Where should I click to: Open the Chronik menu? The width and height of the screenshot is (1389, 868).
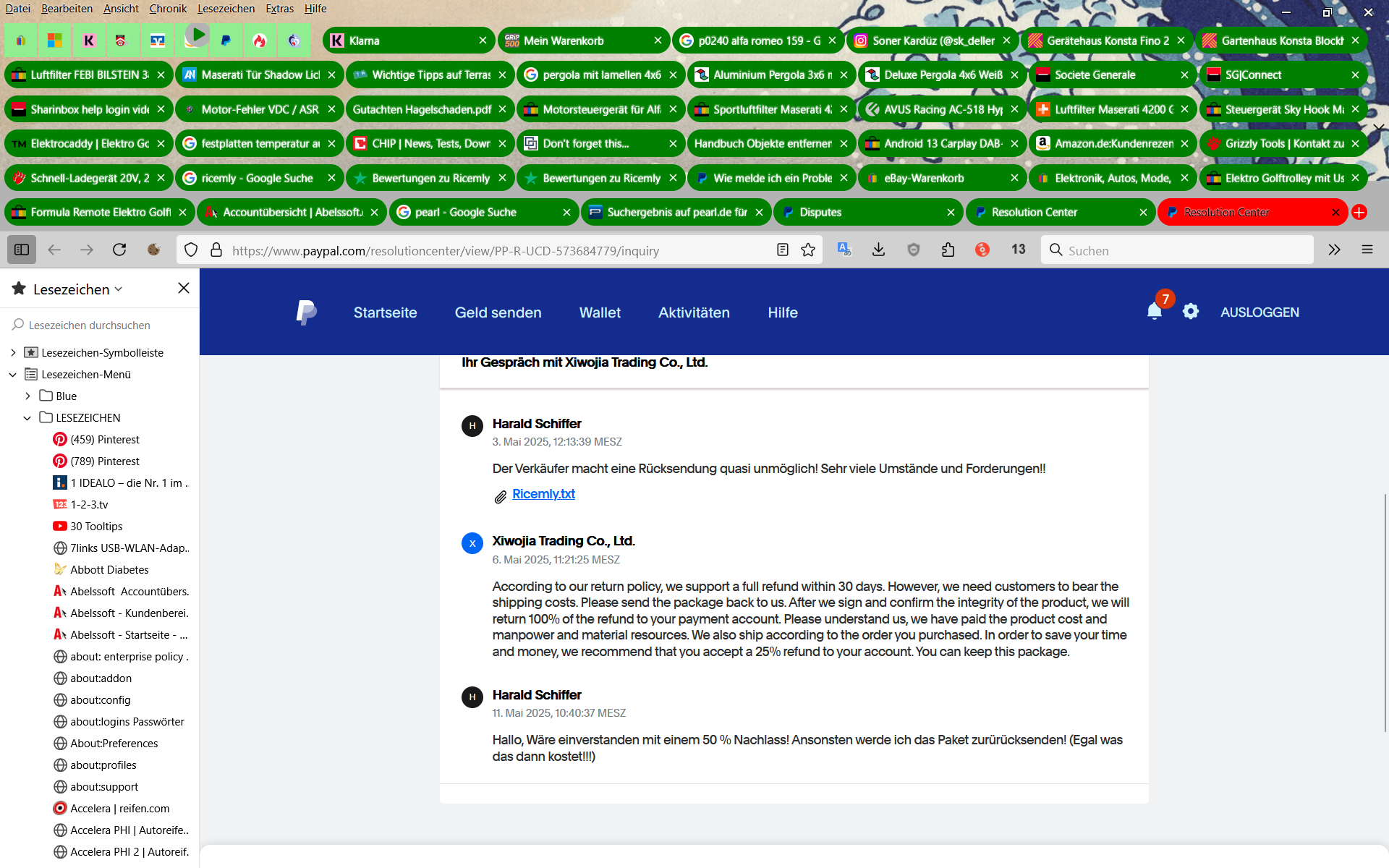168,9
